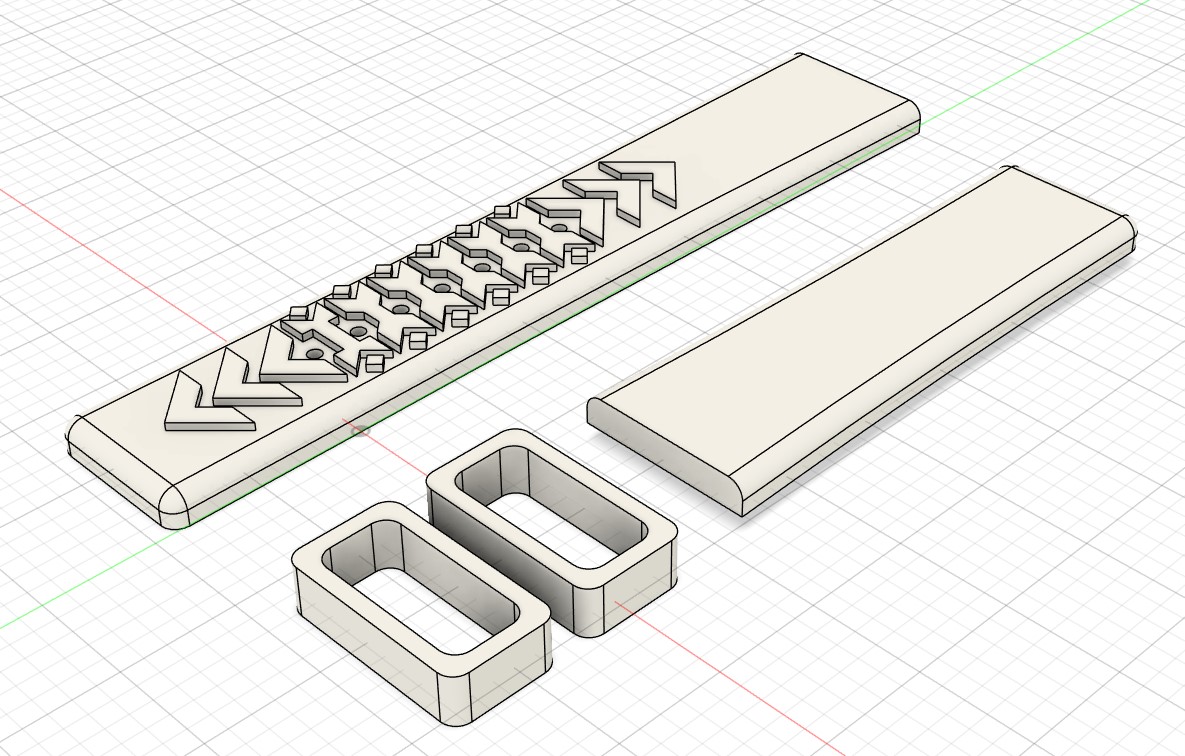Select the circular hole nearest the far-end chevrons
Screen dimensions: 1185x756
559,229
